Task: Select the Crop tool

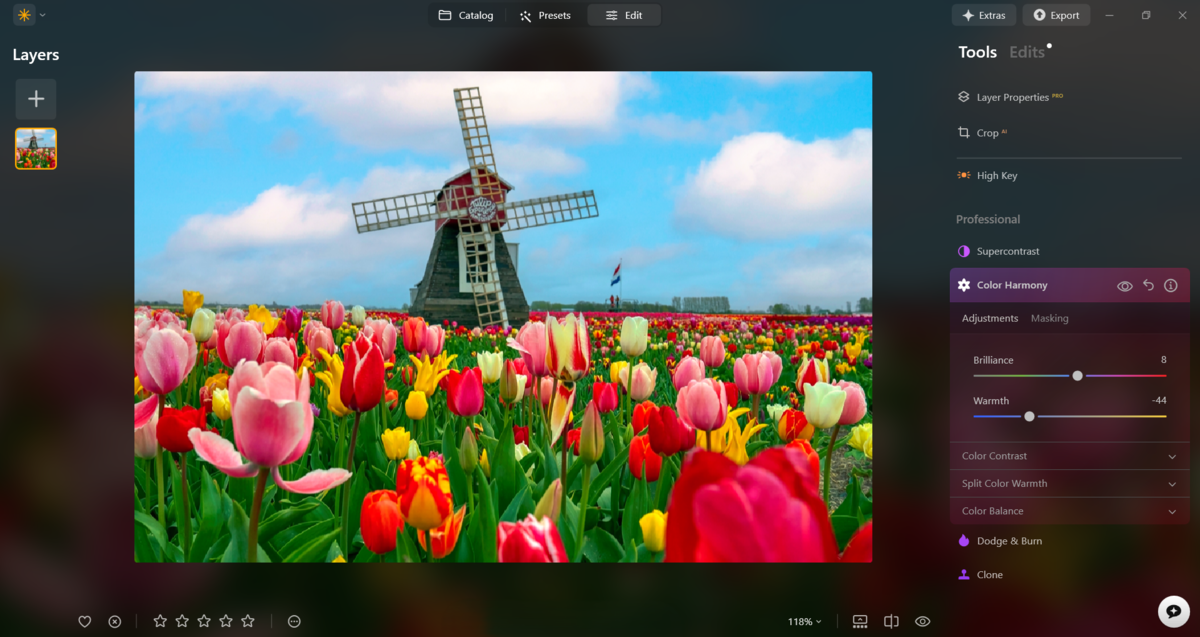Action: point(988,132)
